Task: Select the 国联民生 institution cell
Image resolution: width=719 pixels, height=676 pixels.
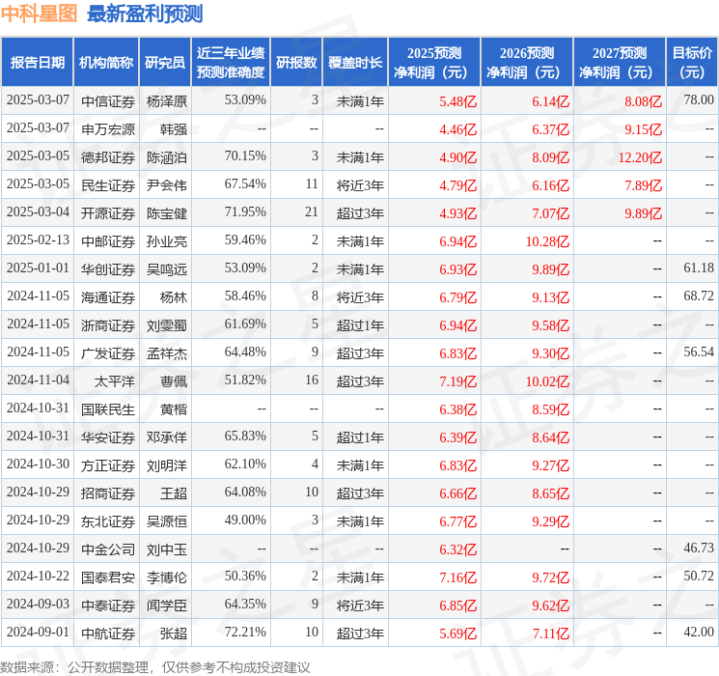Action: [108, 409]
